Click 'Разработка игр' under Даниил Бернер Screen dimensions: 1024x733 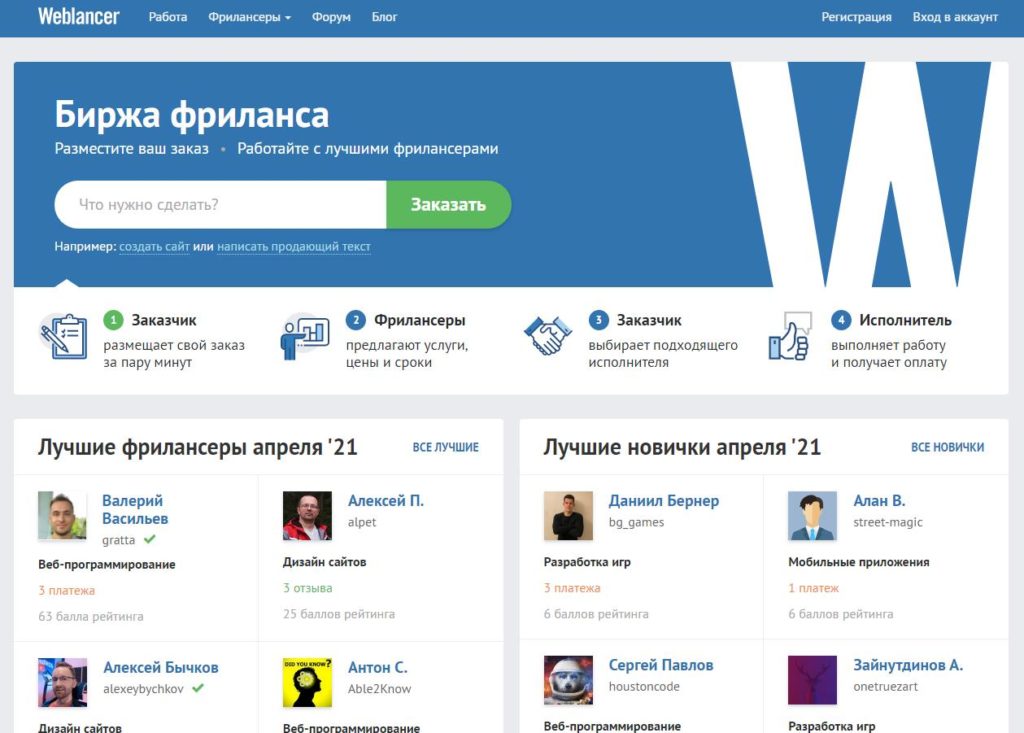coord(587,561)
